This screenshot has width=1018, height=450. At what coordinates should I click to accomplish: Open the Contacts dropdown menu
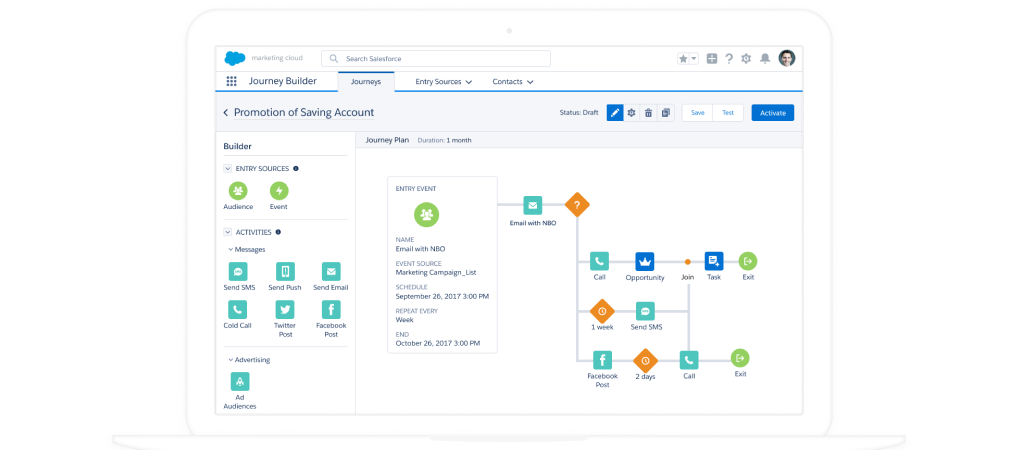pos(513,82)
